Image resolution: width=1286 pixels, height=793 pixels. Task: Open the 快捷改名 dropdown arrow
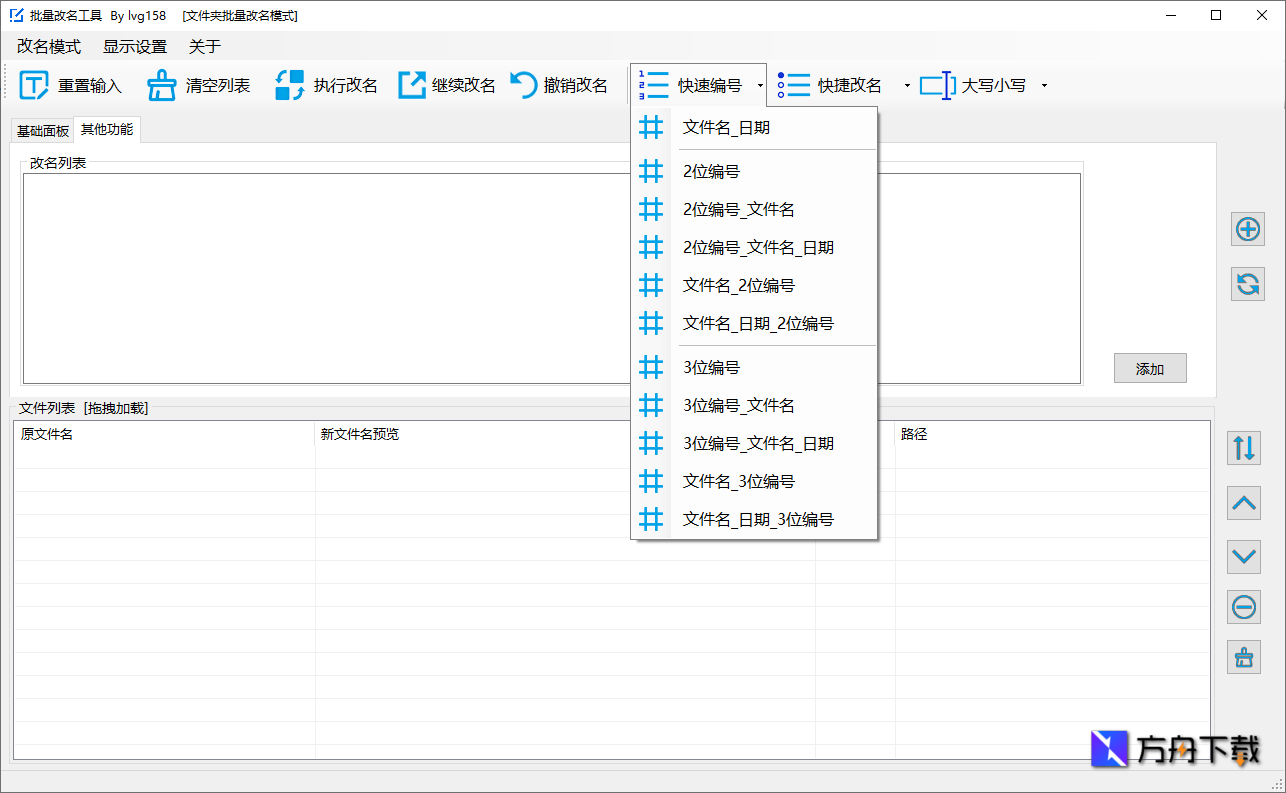[x=906, y=85]
